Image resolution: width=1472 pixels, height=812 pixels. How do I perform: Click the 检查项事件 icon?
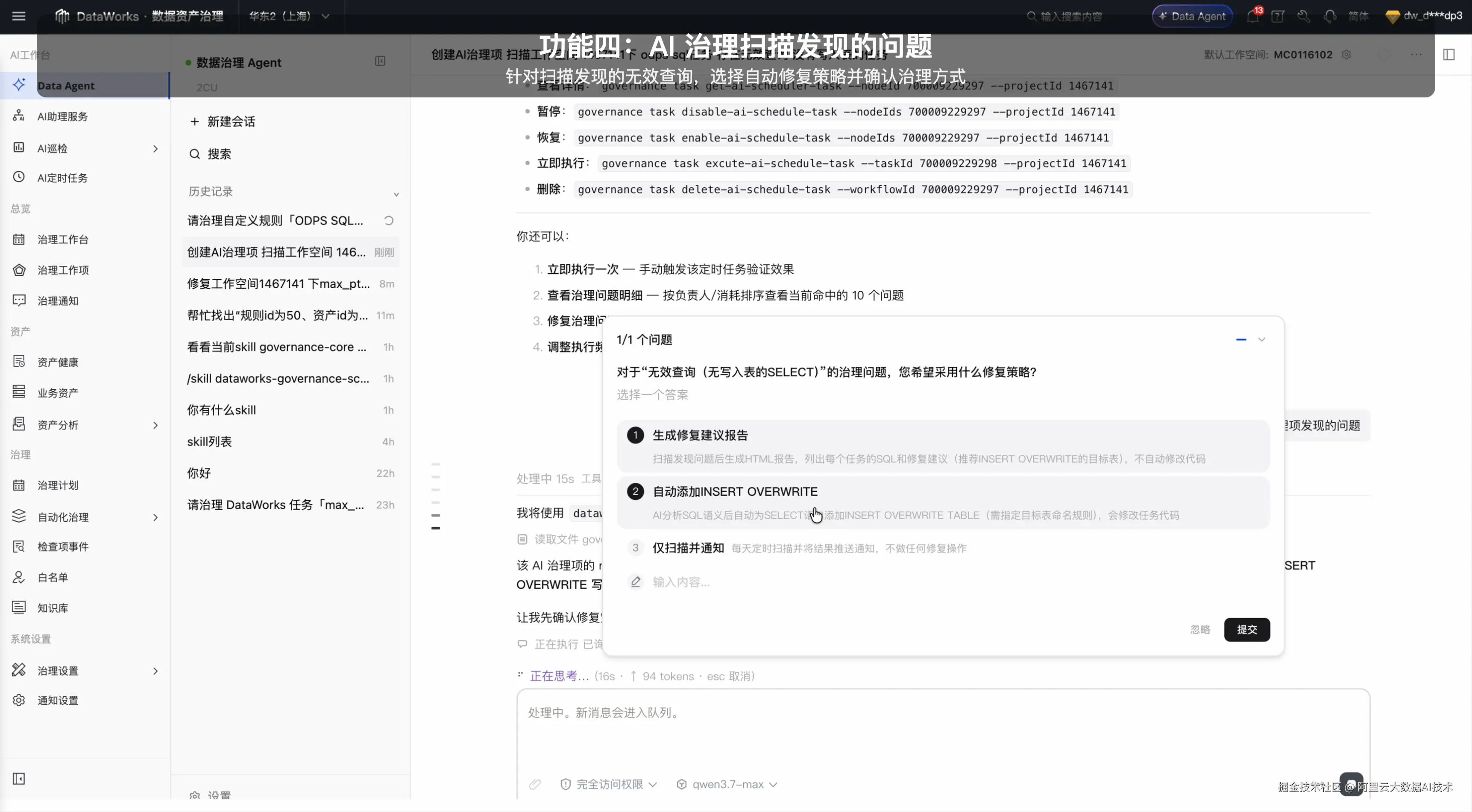pos(19,546)
